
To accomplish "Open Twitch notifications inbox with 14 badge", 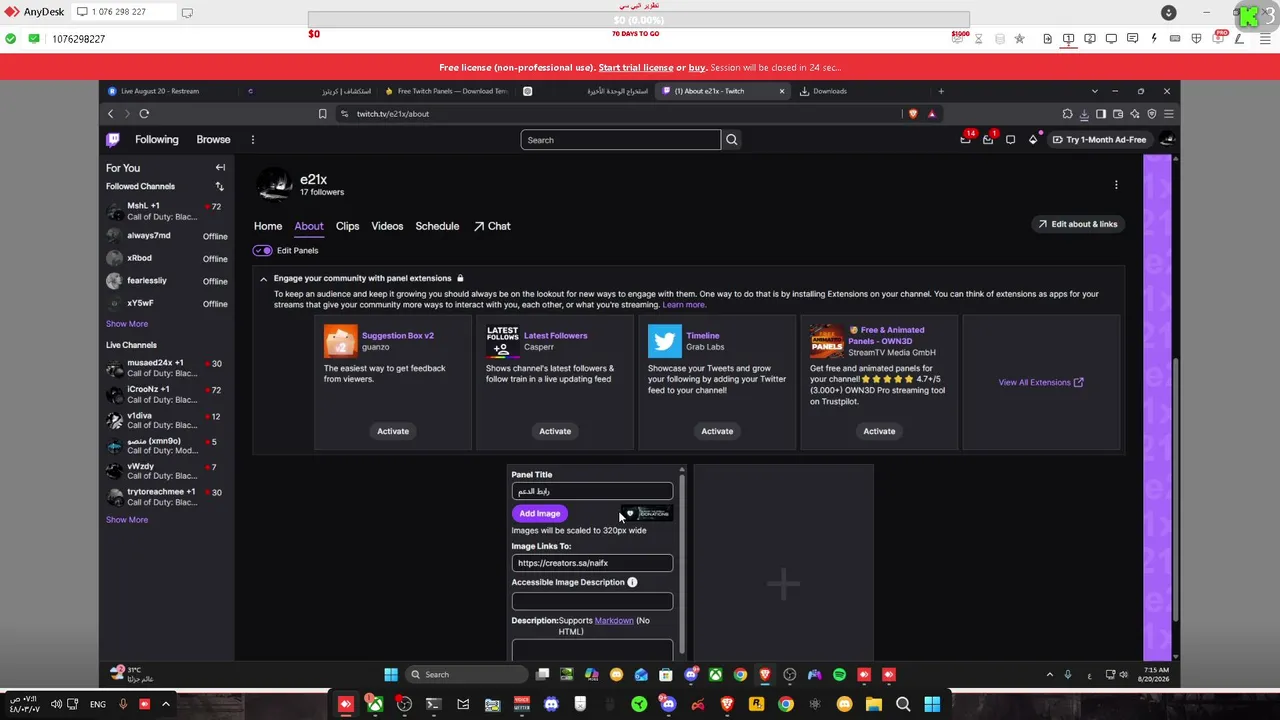I will [x=966, y=140].
